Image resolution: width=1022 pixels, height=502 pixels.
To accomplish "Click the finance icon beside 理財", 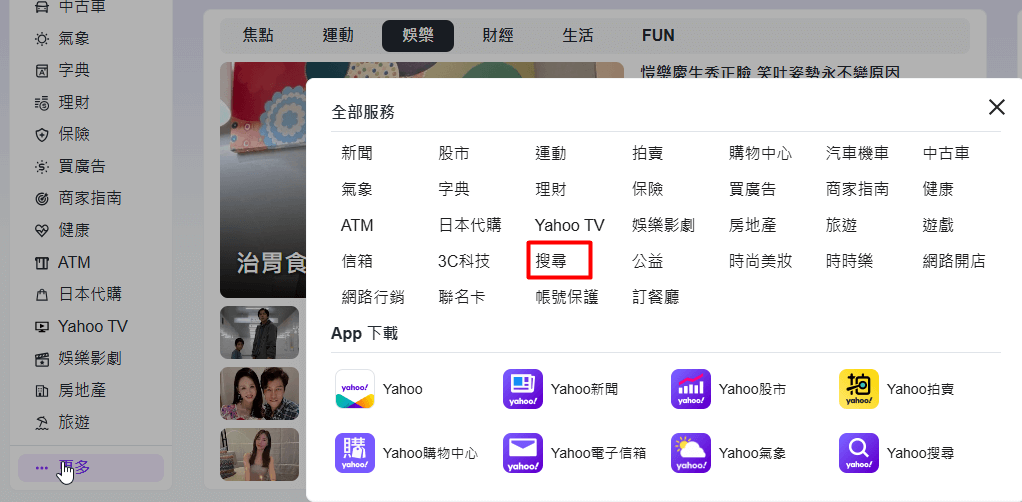I will click(x=42, y=103).
